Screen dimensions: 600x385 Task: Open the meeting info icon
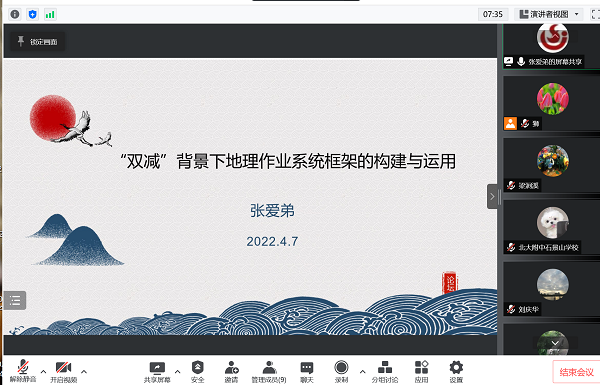[15, 14]
